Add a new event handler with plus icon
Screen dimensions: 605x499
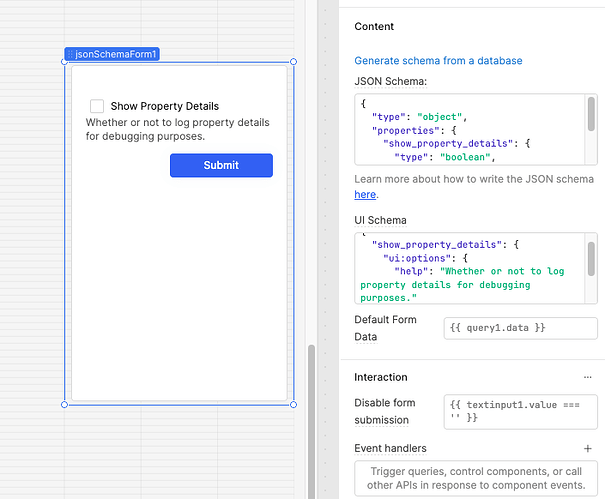tap(587, 449)
